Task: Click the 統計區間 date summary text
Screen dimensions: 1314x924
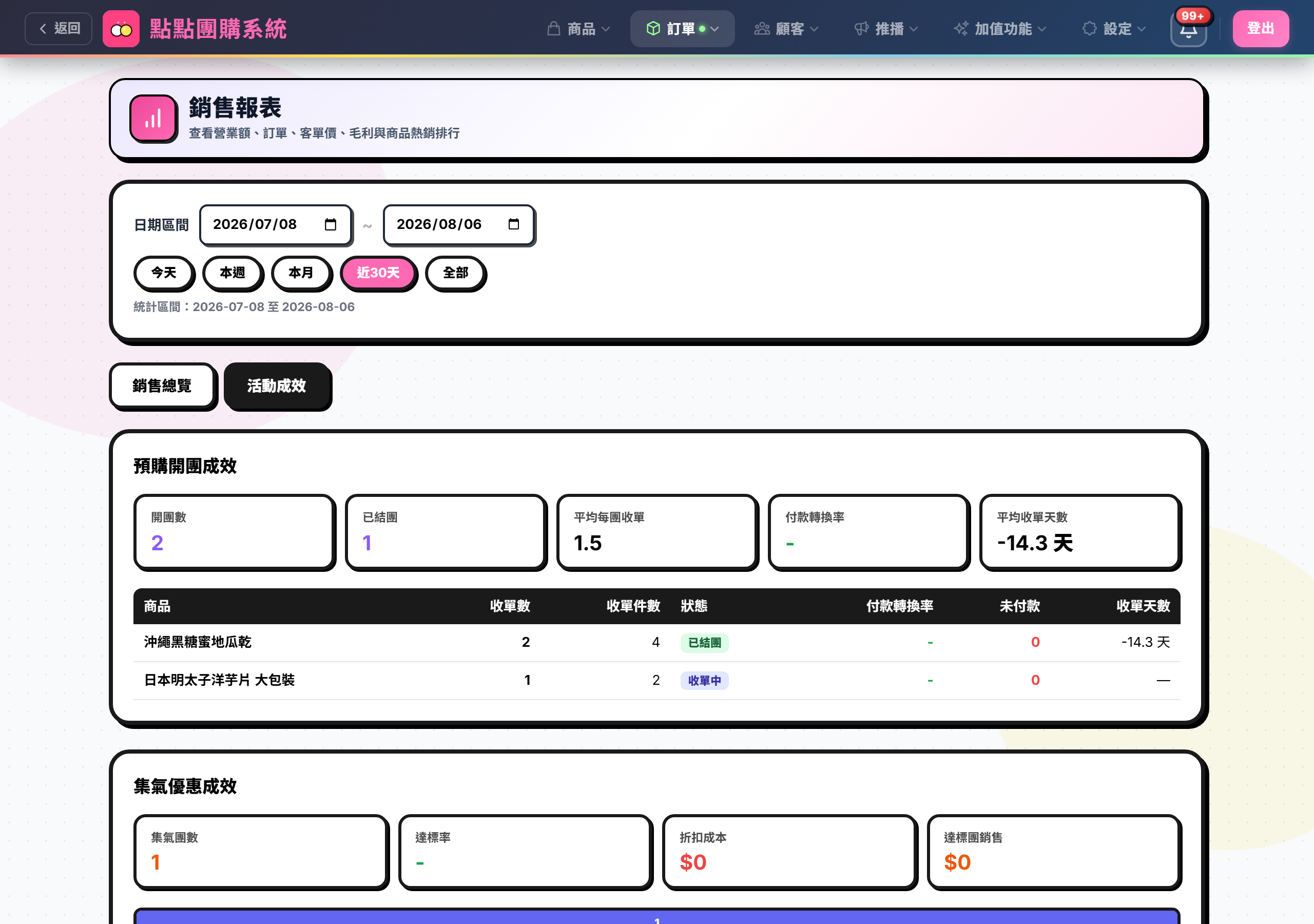Action: [244, 307]
